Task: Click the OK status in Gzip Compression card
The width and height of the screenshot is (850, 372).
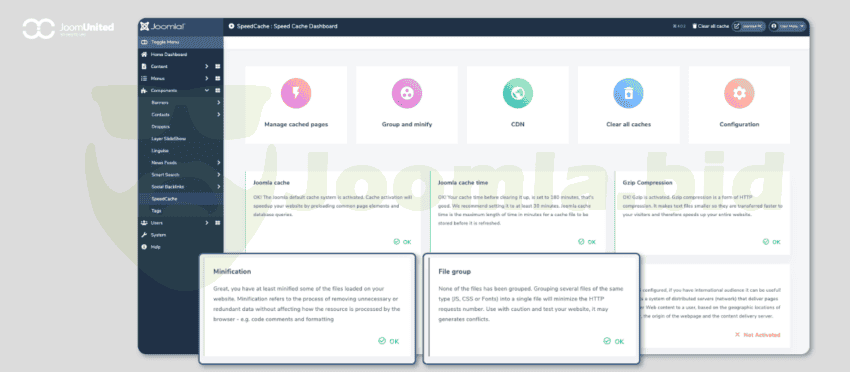Action: pos(771,242)
